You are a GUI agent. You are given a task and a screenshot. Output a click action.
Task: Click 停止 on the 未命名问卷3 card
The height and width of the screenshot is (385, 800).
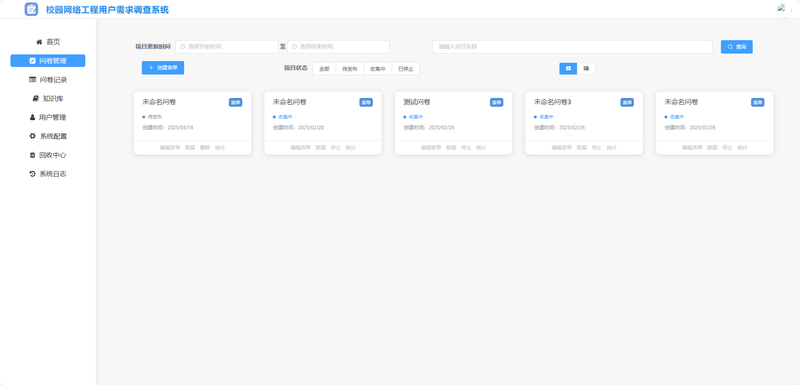(597, 148)
